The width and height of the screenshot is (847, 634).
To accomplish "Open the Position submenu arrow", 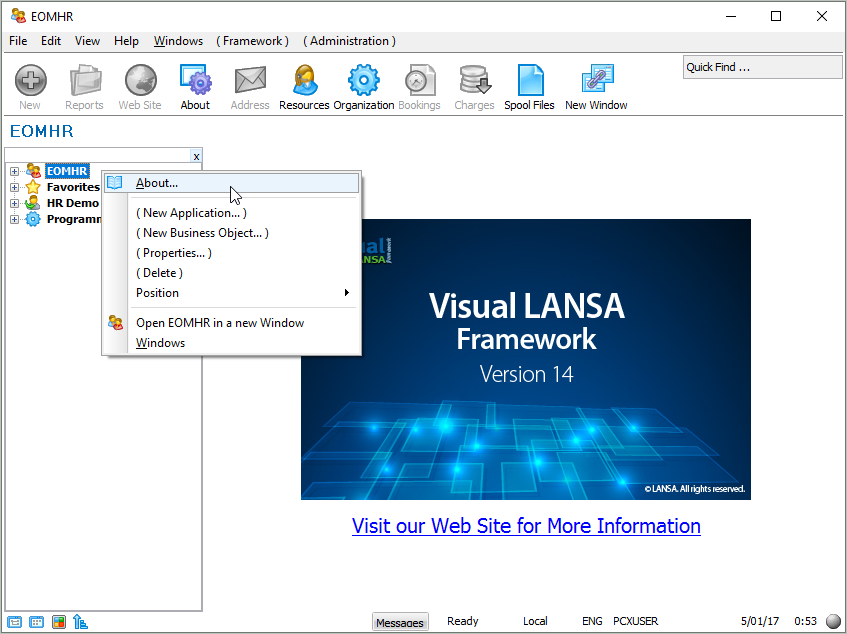I will coord(347,293).
